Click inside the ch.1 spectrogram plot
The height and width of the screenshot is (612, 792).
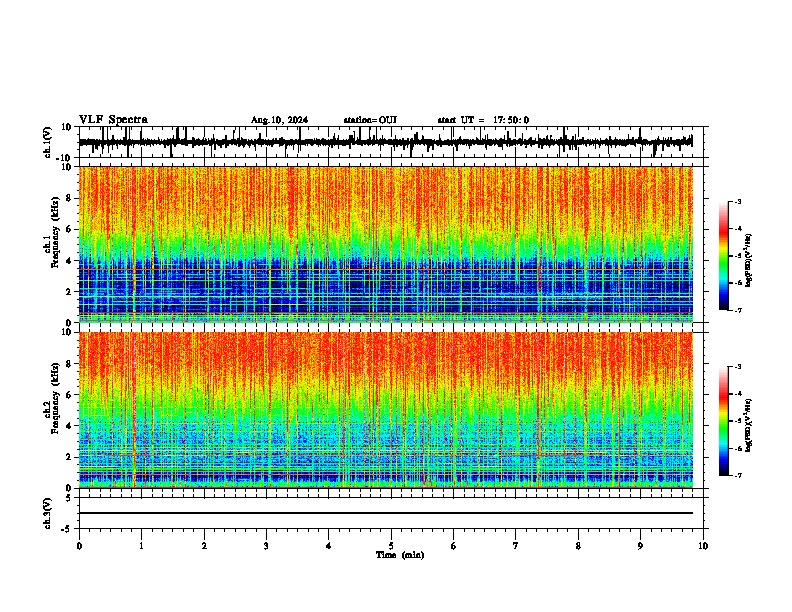(x=386, y=244)
